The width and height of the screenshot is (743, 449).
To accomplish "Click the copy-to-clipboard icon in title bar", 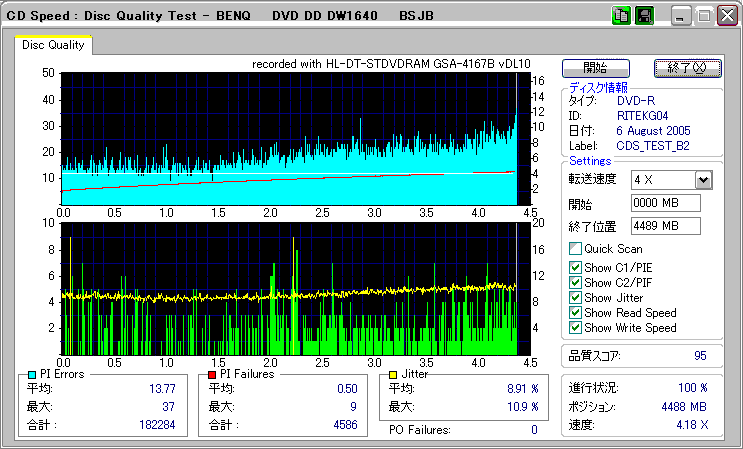I will [x=621, y=17].
